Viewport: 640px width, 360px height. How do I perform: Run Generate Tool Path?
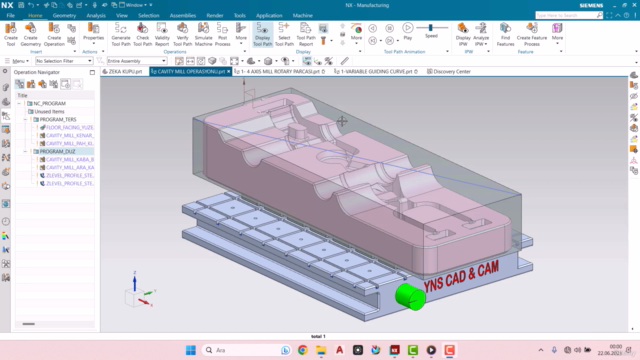point(121,34)
